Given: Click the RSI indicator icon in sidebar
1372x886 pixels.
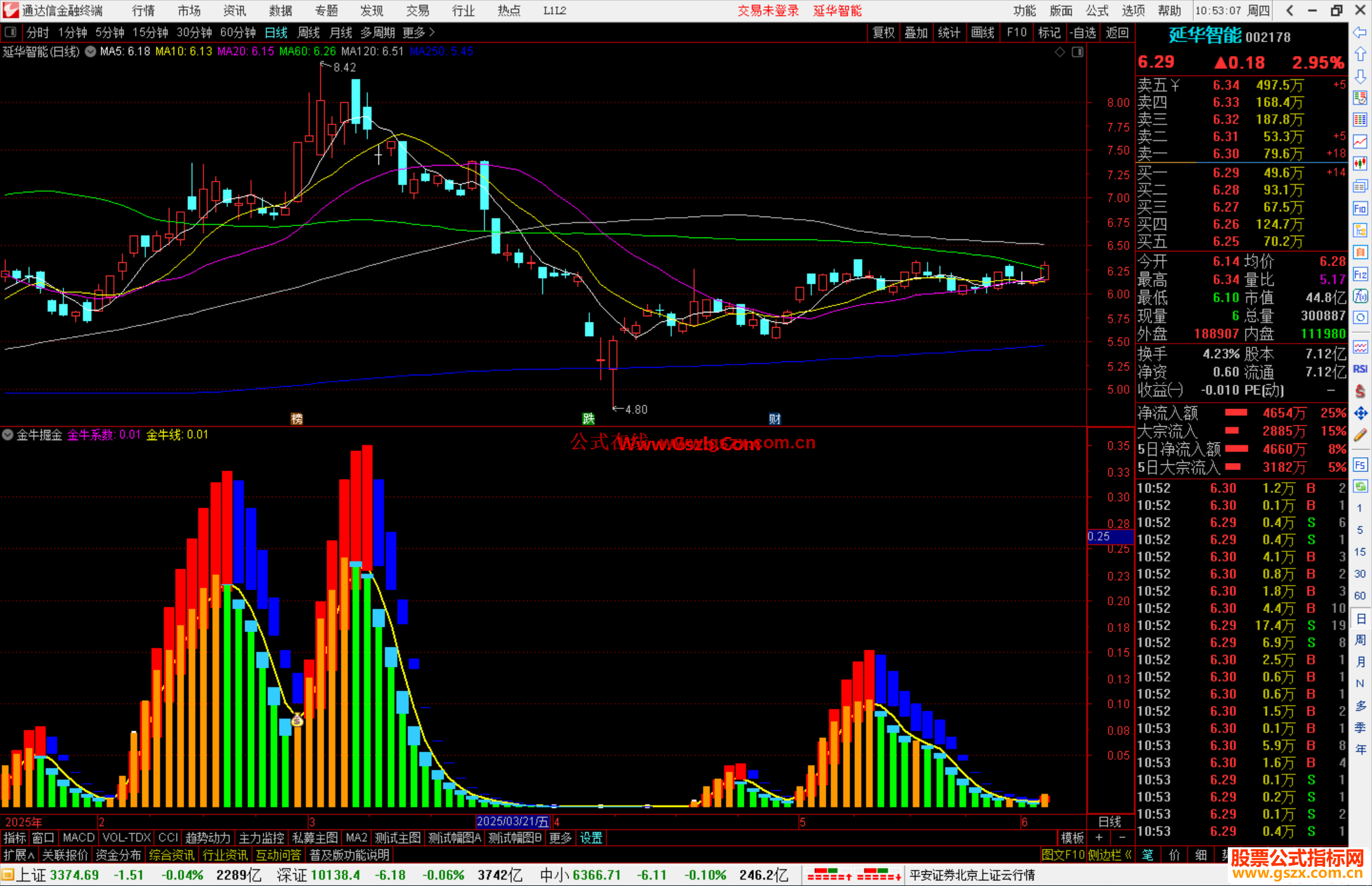Looking at the screenshot, I should click(1360, 369).
